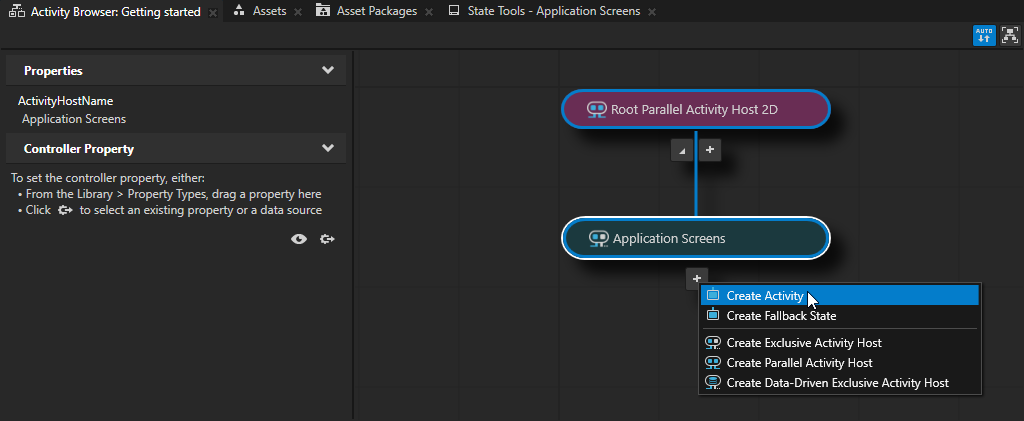Click the State Tools tab icon

coord(455,11)
